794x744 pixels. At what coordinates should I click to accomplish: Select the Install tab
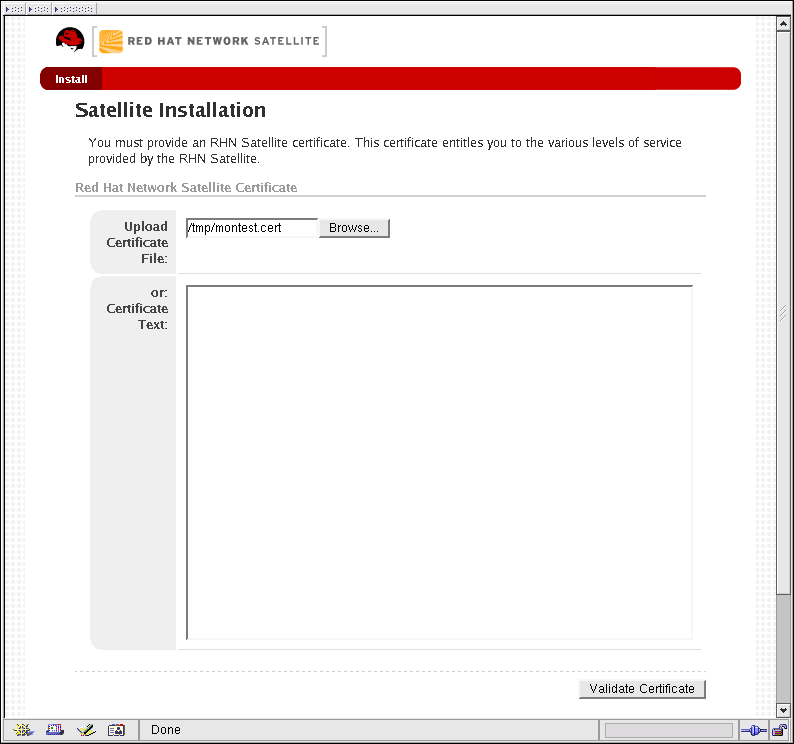[71, 79]
